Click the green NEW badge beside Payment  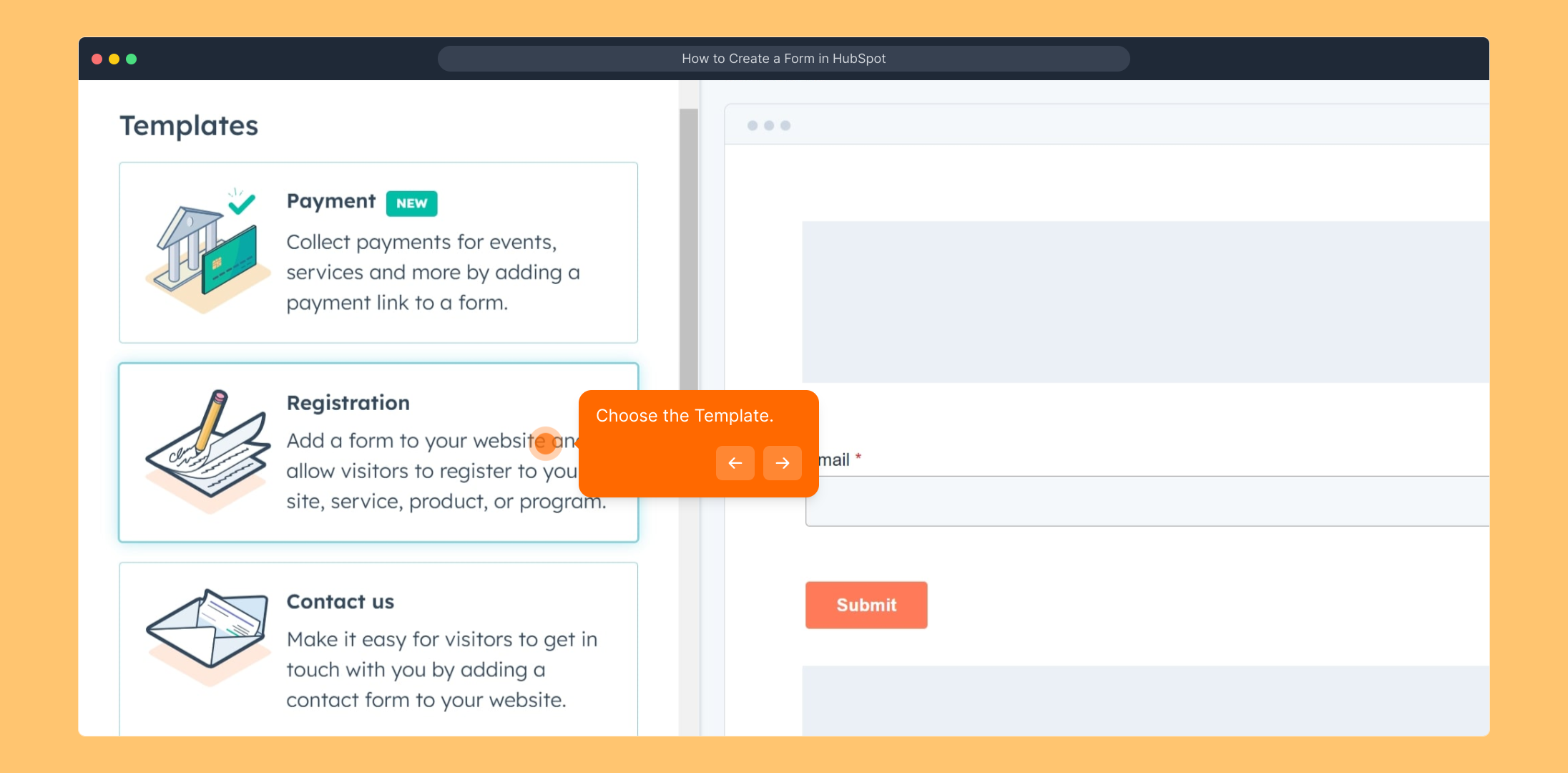tap(411, 203)
